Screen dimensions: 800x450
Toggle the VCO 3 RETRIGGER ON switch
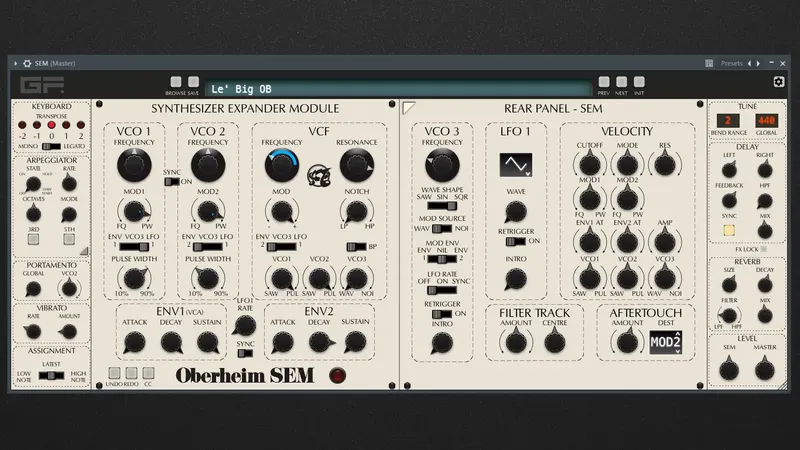point(442,314)
